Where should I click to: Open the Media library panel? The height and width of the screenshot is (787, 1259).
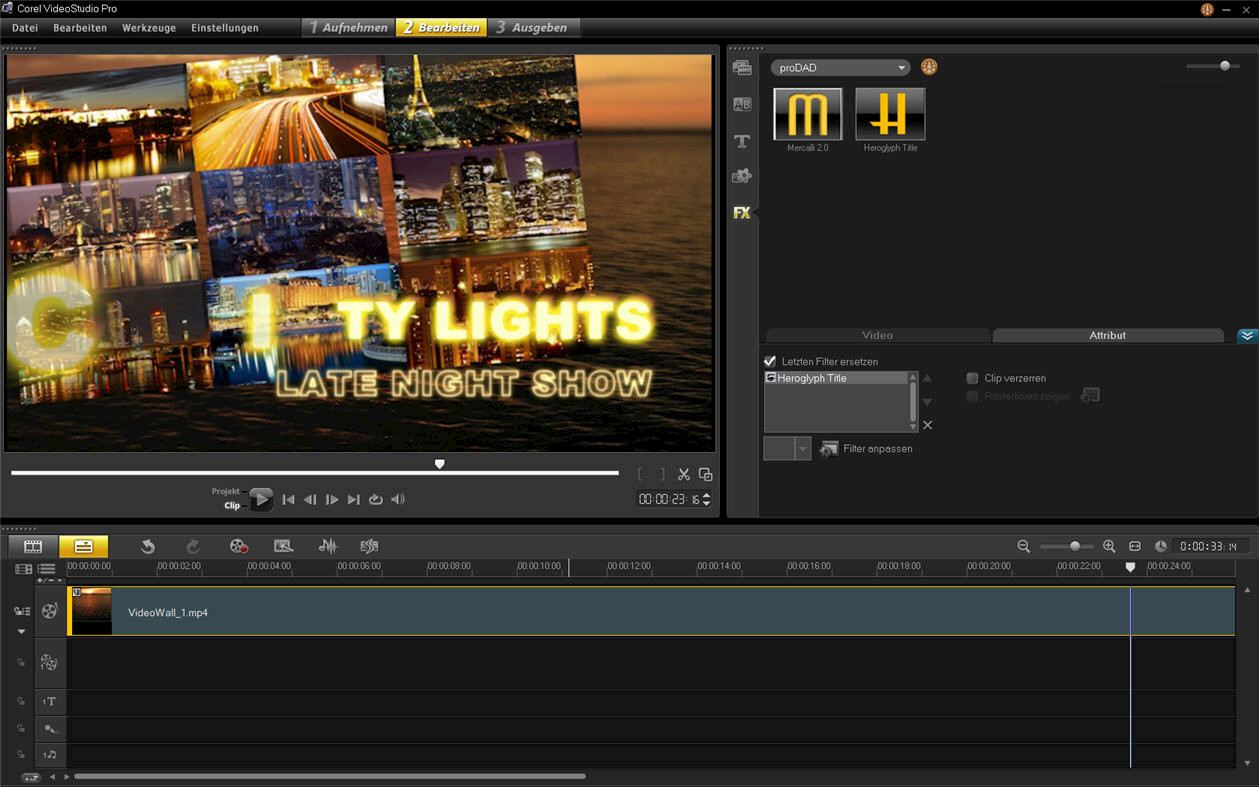pos(742,68)
